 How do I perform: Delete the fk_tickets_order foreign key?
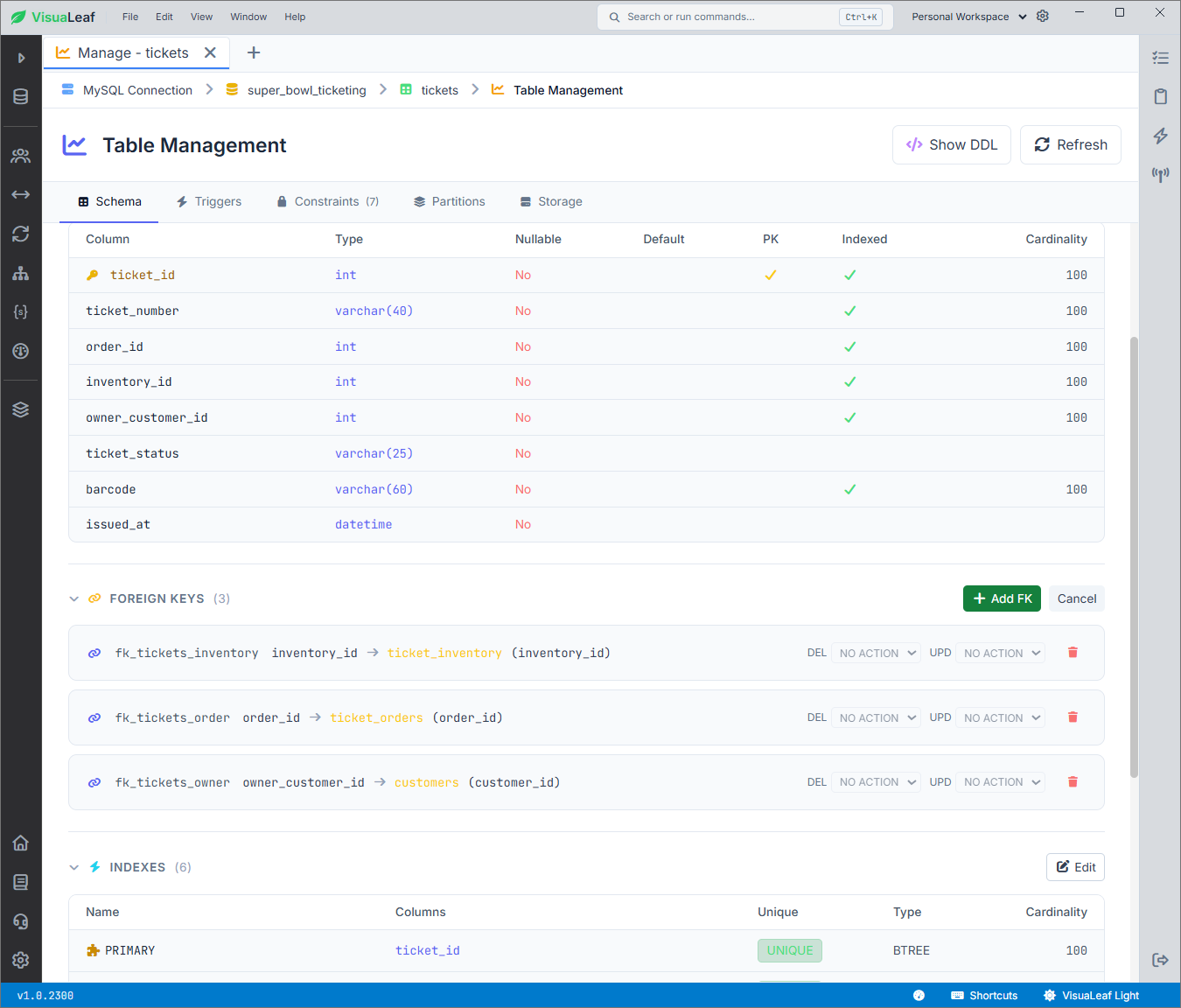1073,717
